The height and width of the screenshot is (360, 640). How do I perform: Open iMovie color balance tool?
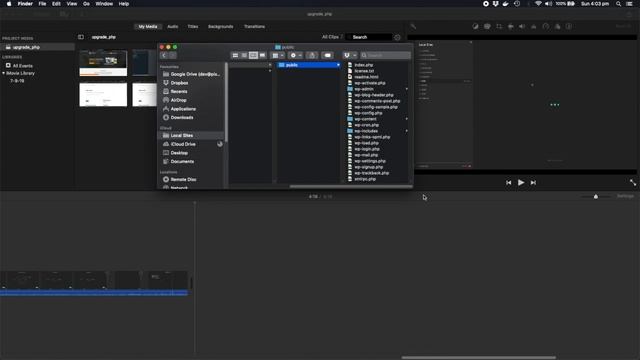click(476, 27)
